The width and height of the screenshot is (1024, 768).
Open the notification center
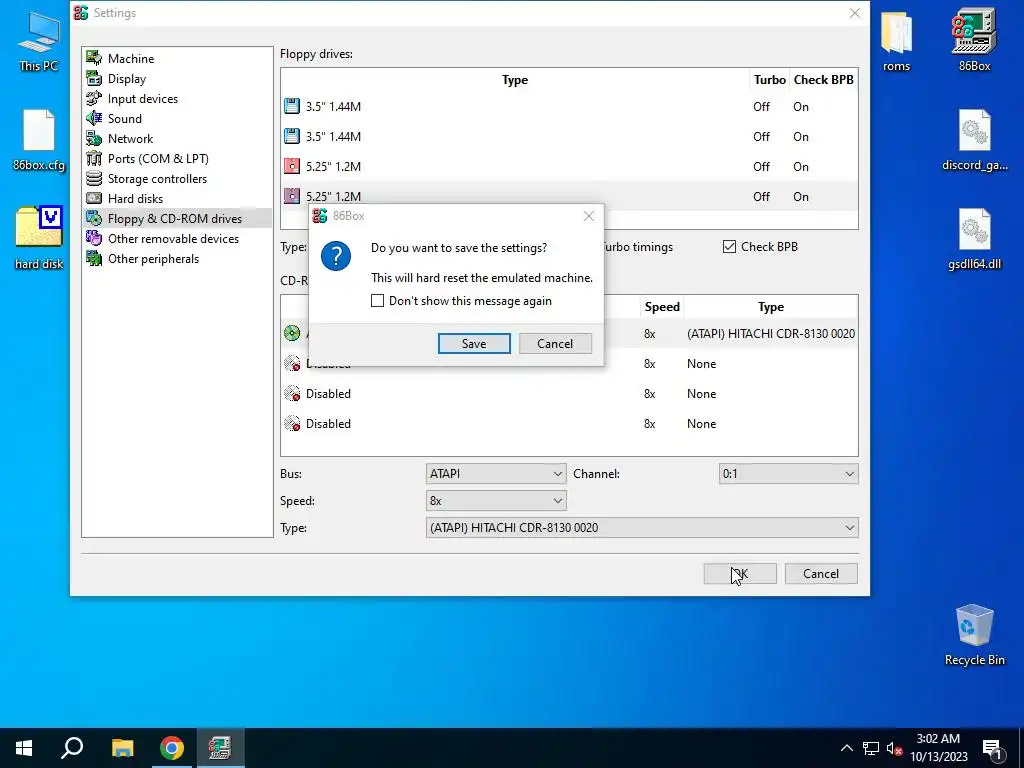click(x=992, y=748)
